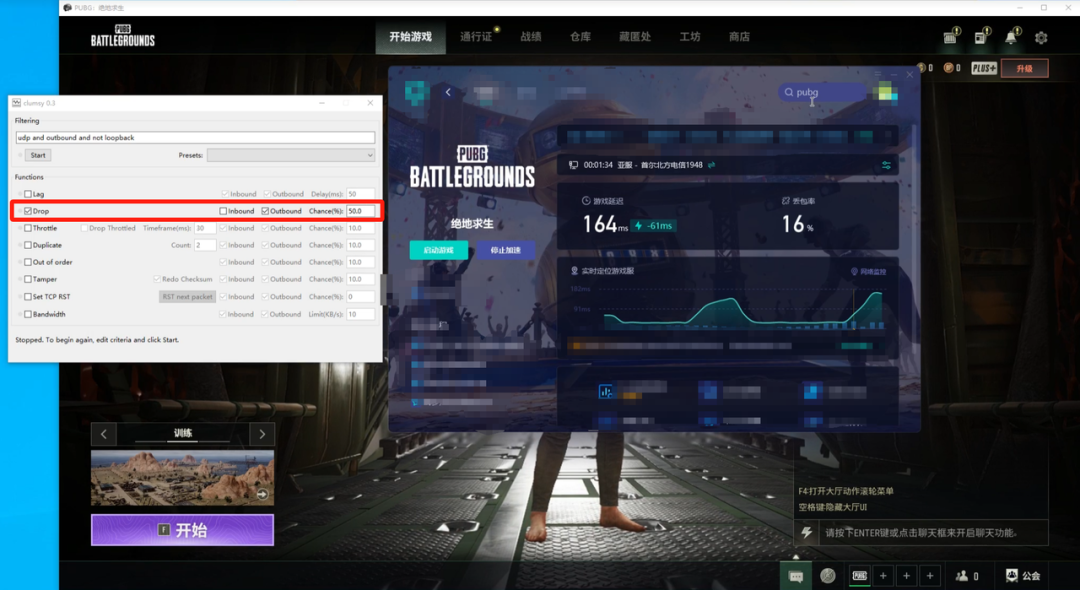Click the arrow icon on training map thumbnail
This screenshot has width=1080, height=590.
[x=262, y=494]
